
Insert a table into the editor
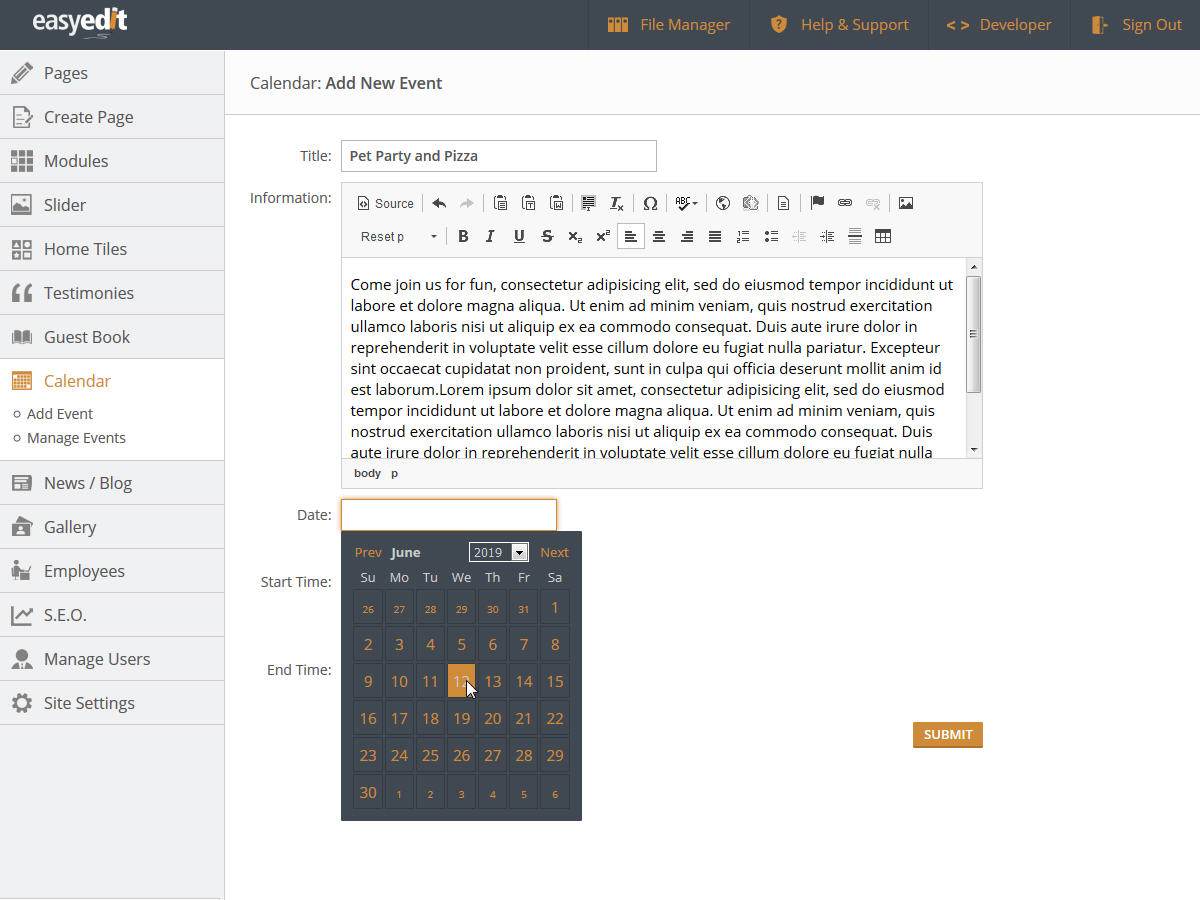point(883,237)
